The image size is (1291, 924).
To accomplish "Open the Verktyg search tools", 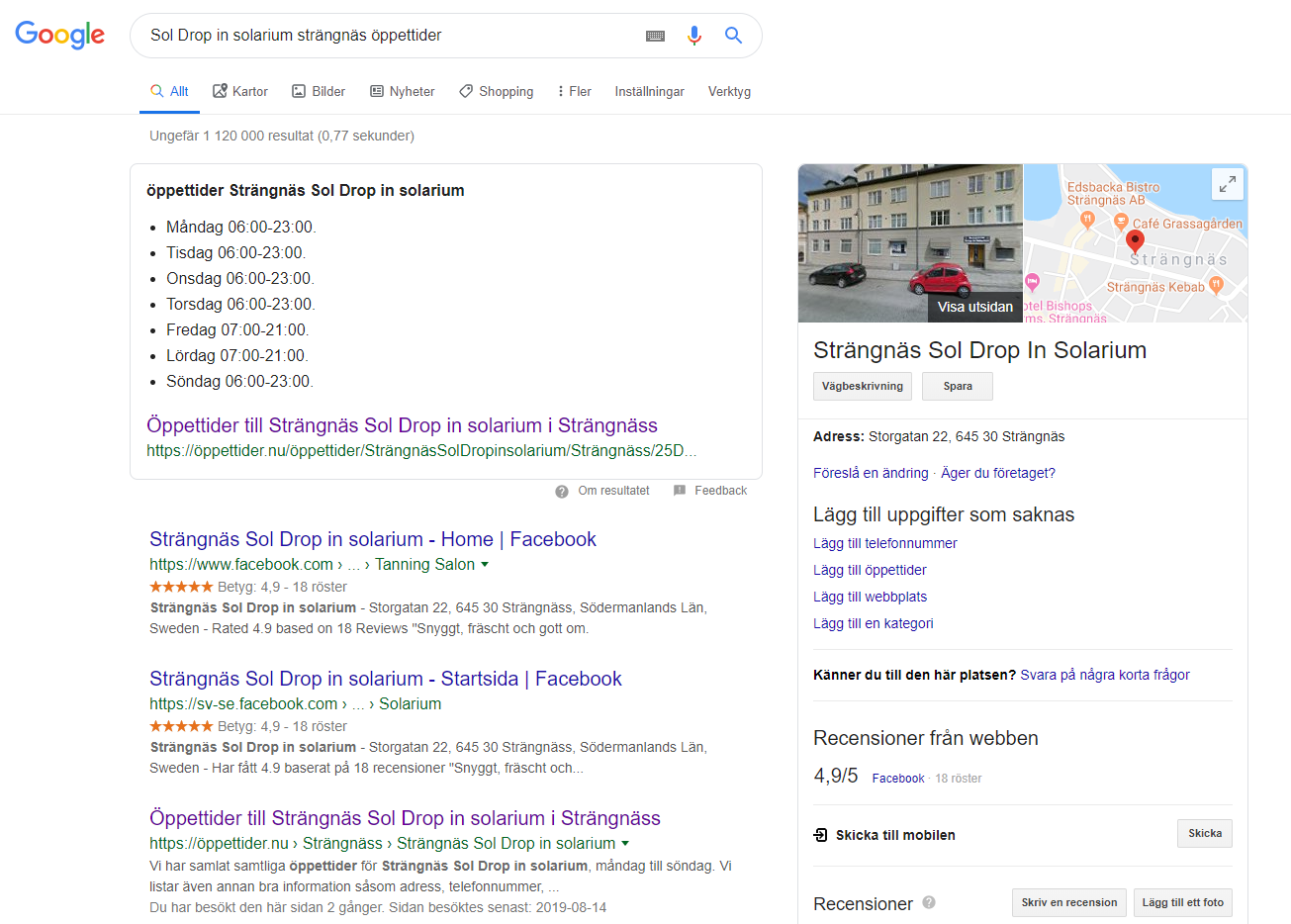I will coord(729,91).
